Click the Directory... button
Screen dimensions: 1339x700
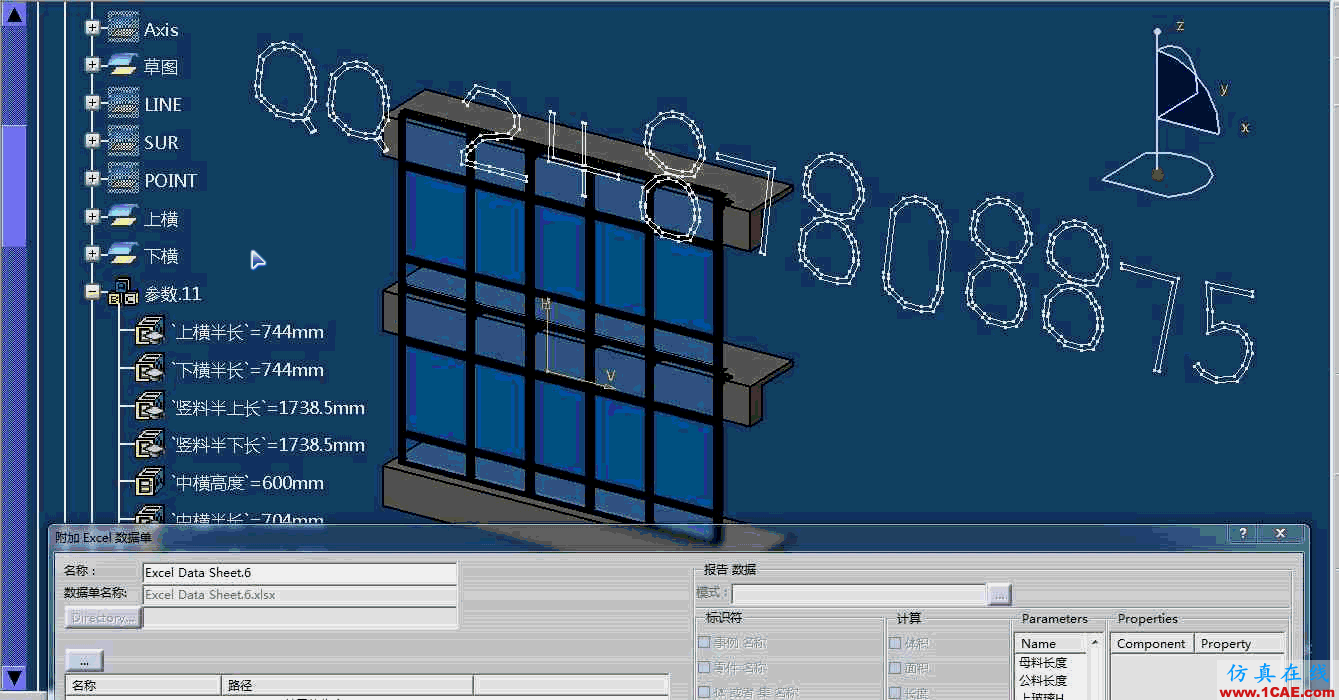[103, 618]
